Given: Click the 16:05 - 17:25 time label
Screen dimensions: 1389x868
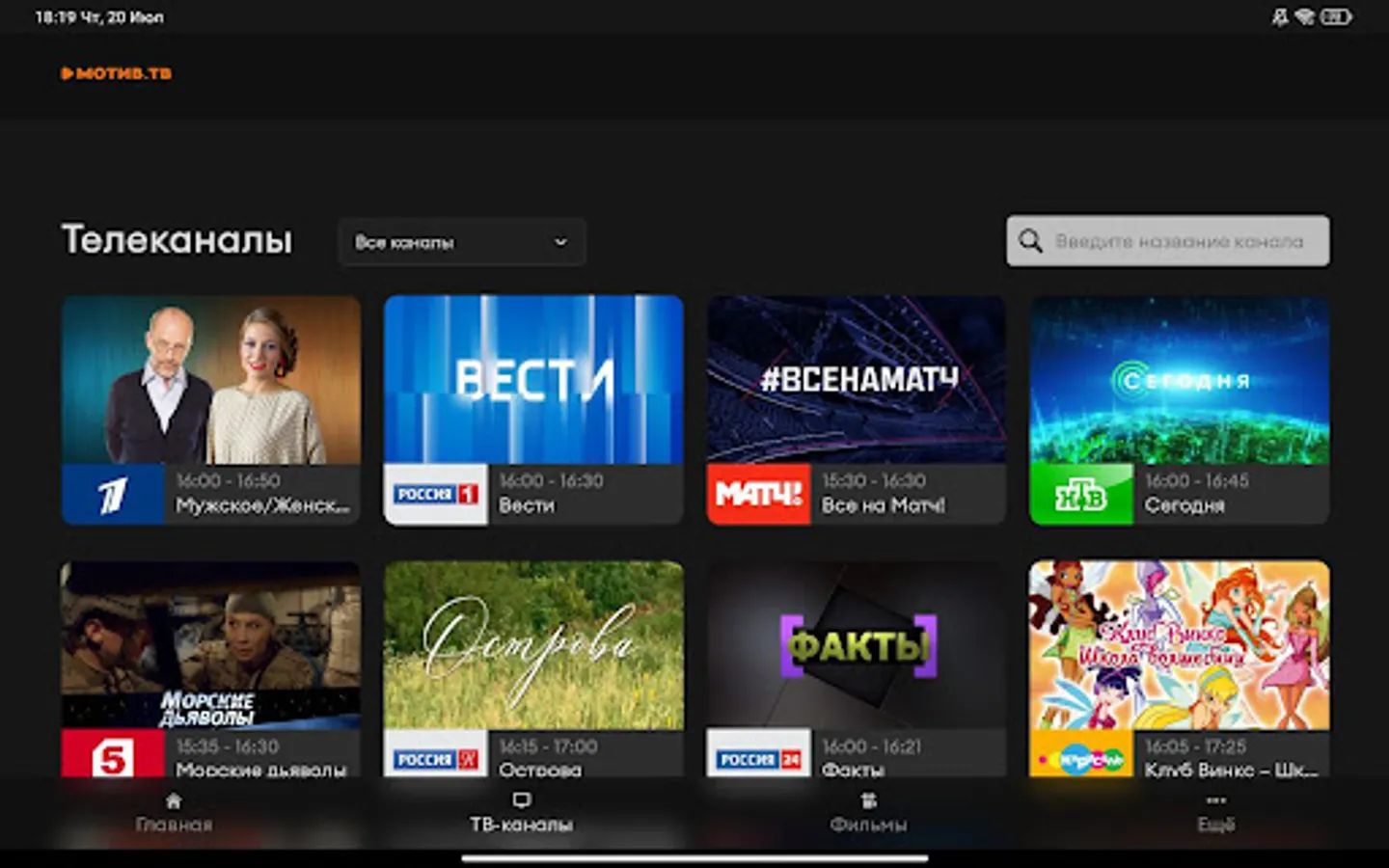Looking at the screenshot, I should tap(1195, 746).
